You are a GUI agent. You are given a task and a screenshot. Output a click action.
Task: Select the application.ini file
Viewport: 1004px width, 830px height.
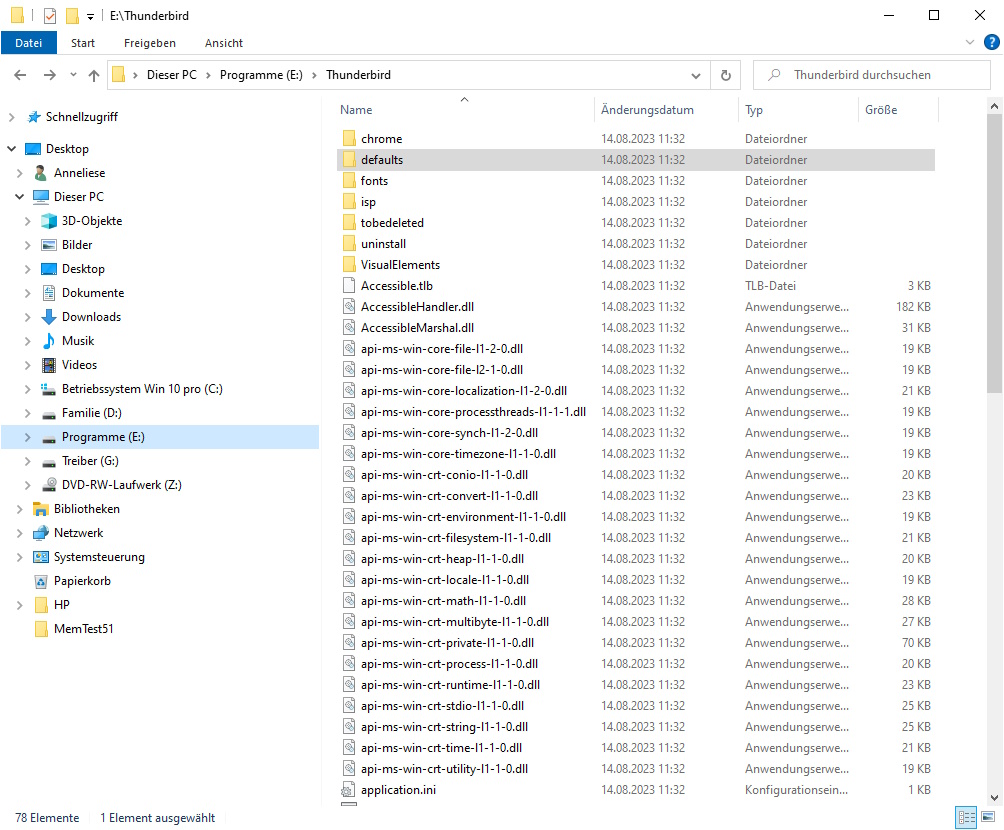397,790
